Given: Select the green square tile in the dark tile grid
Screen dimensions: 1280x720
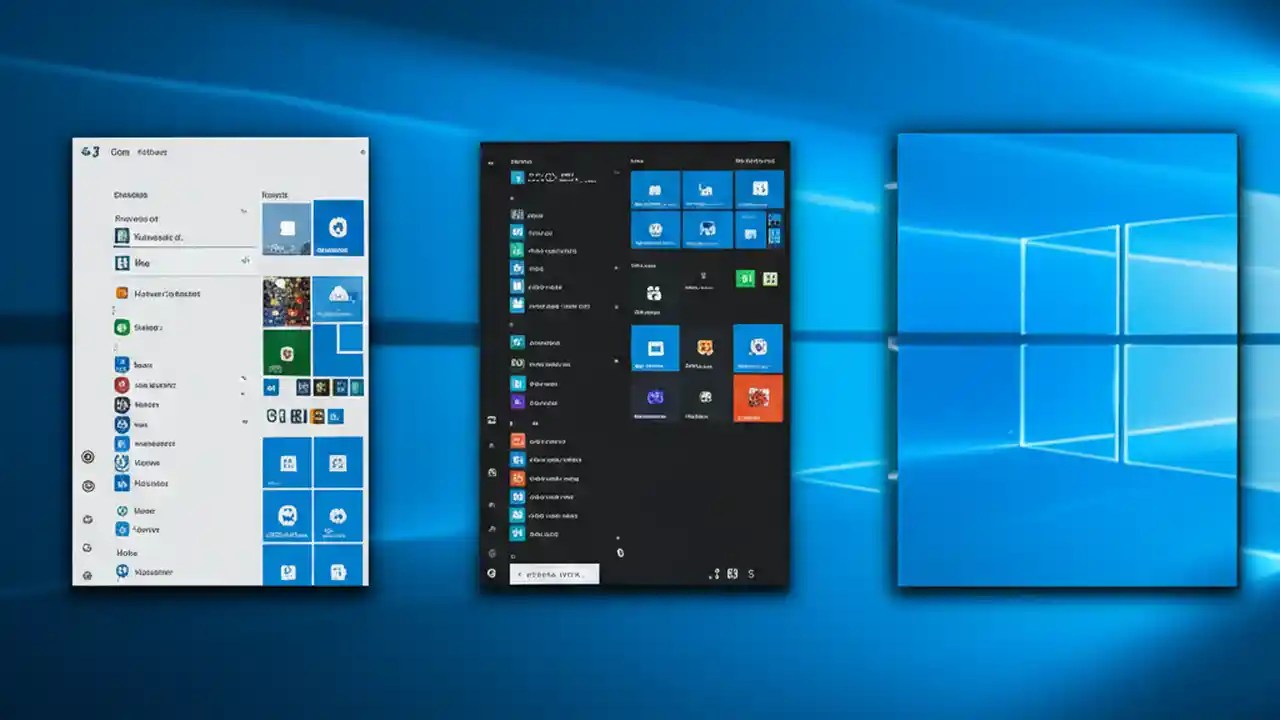Looking at the screenshot, I should (x=747, y=278).
